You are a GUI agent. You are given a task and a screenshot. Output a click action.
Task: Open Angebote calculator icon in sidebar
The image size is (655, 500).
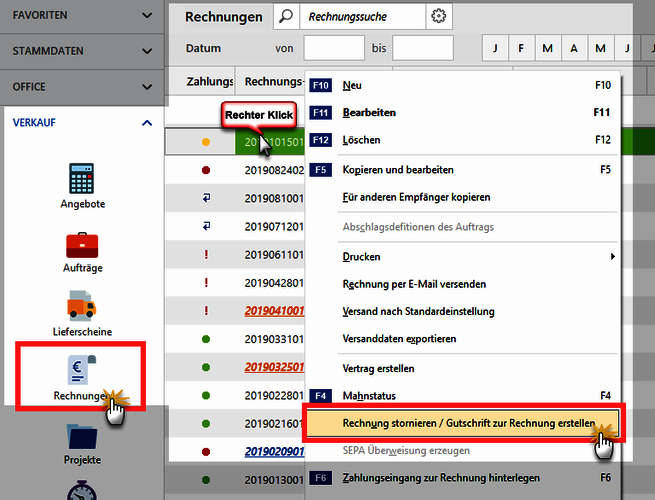click(82, 178)
